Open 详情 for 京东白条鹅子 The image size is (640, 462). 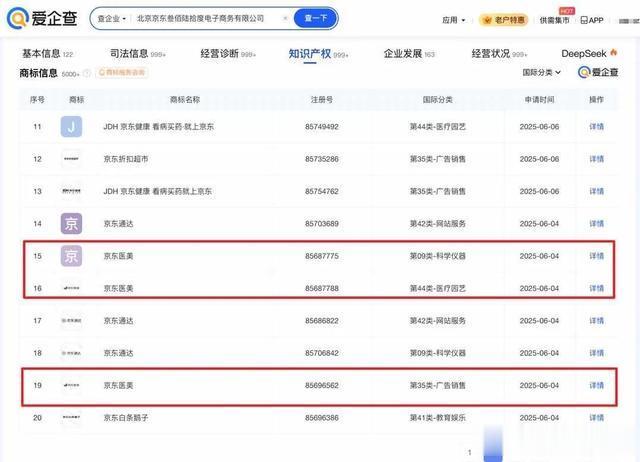[x=596, y=418]
